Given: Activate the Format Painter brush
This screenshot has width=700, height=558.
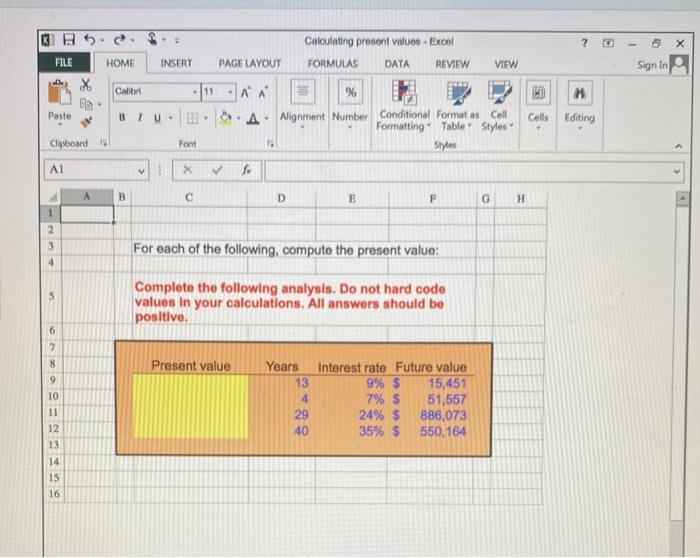Looking at the screenshot, I should point(86,122).
